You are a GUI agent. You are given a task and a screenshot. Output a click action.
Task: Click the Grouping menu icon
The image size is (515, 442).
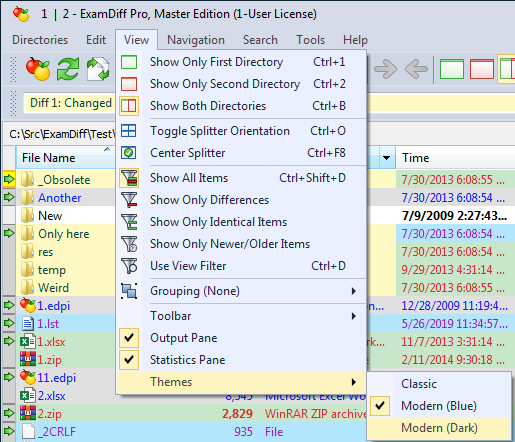click(x=129, y=291)
